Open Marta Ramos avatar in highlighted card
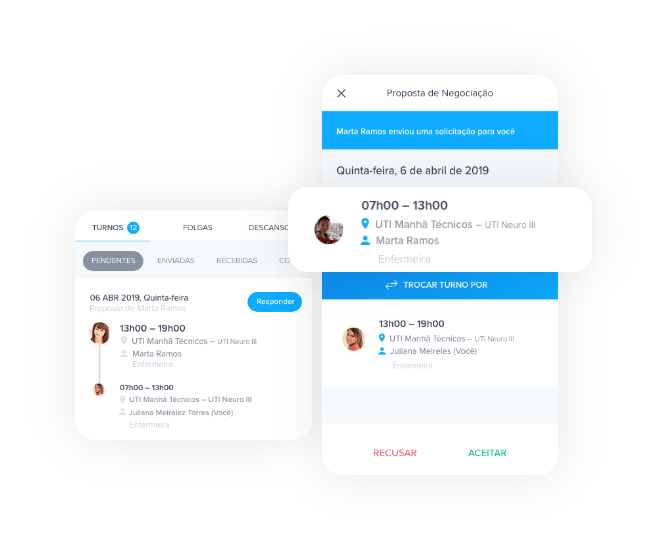The image size is (667, 550). click(328, 230)
